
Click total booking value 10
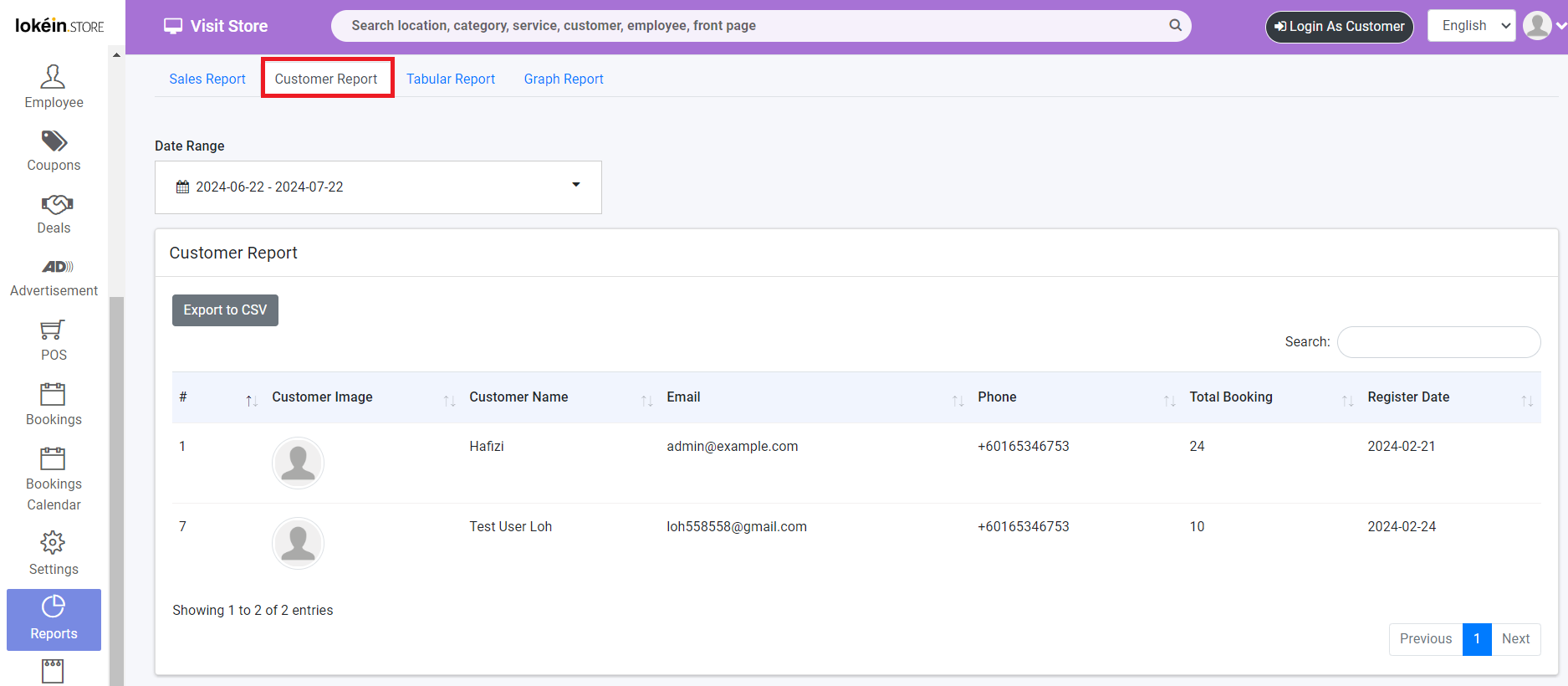coord(1198,527)
